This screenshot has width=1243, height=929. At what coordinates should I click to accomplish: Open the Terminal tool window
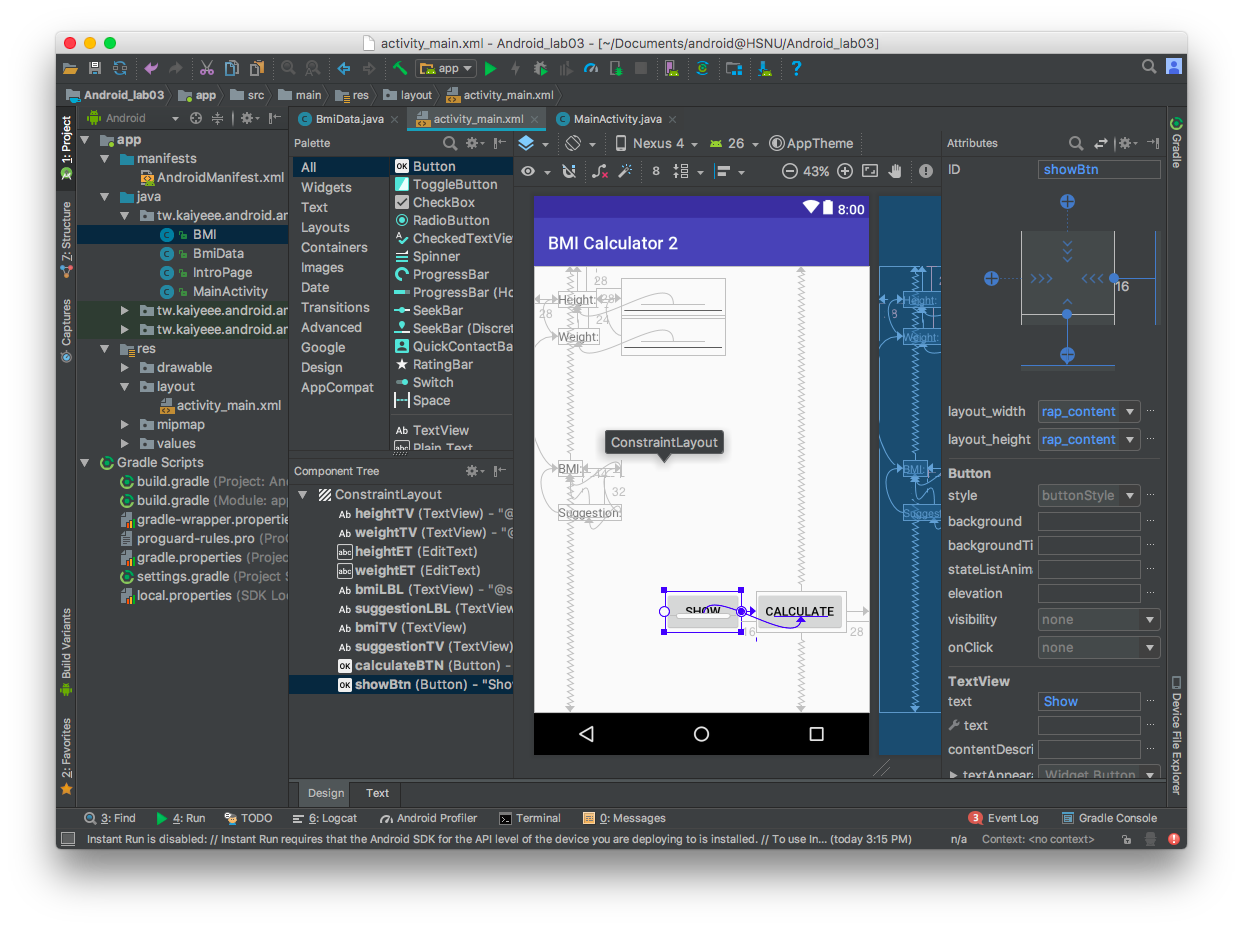(530, 818)
